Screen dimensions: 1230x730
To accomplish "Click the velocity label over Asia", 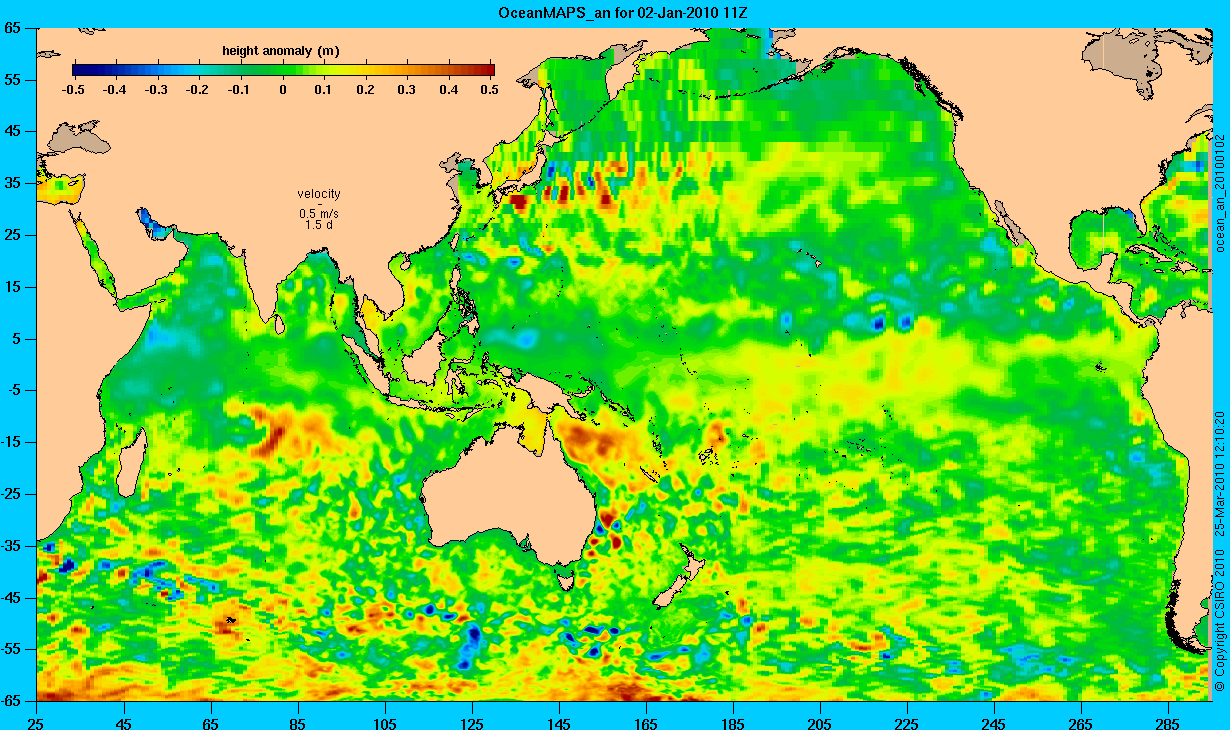I will tap(319, 194).
